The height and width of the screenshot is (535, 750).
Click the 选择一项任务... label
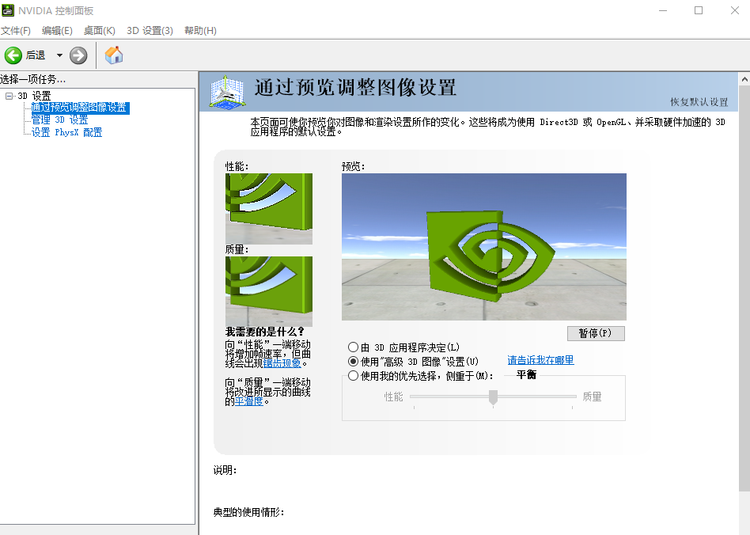coord(33,79)
